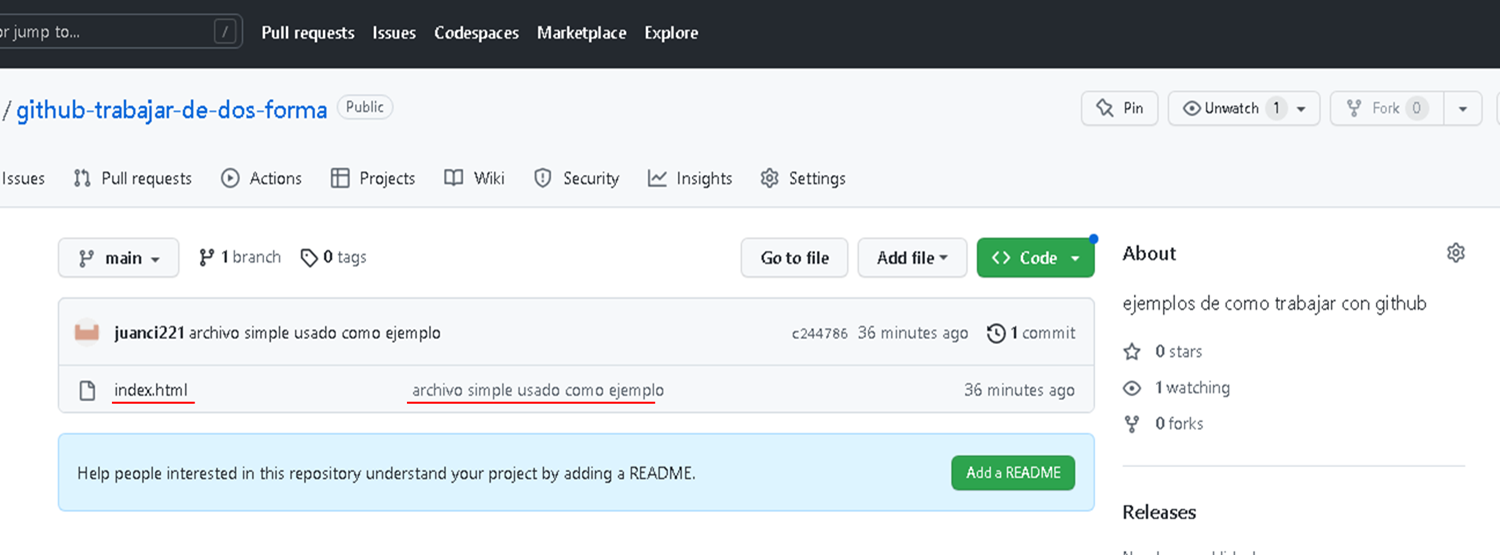The width and height of the screenshot is (1500, 555).
Task: Click the Settings gear icon in tabs
Action: tap(769, 178)
